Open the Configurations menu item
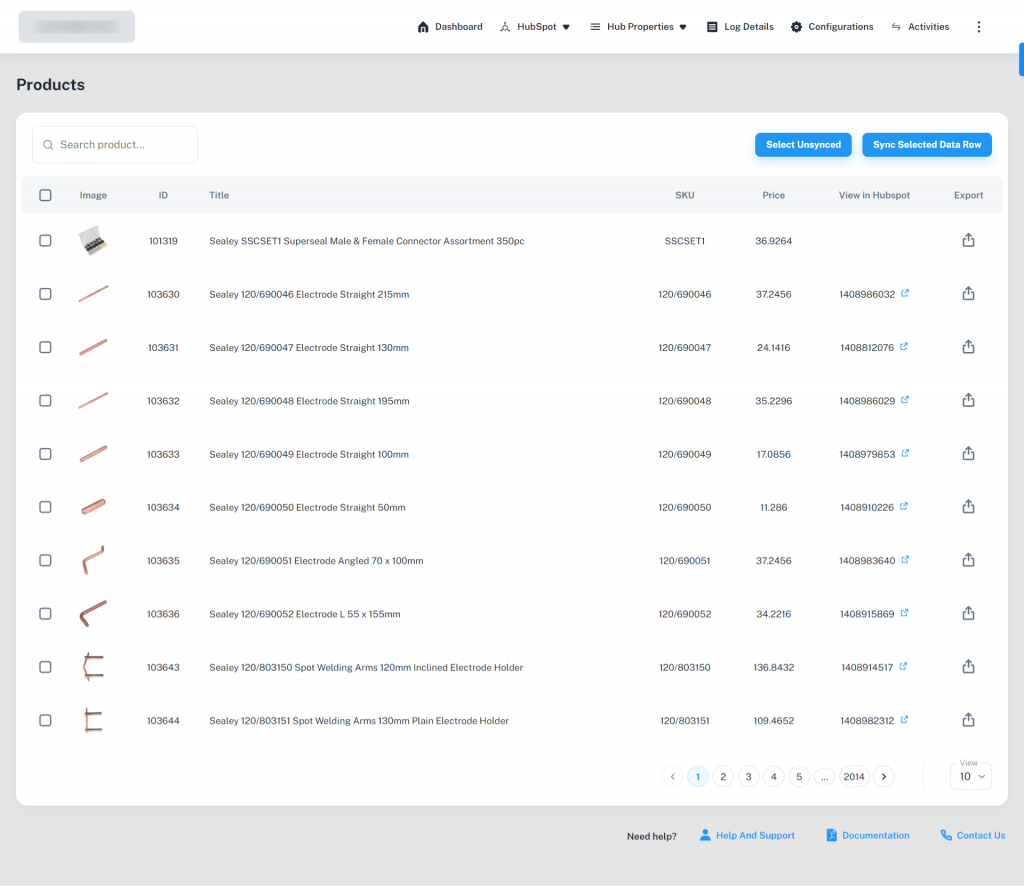This screenshot has width=1024, height=887. 832,27
